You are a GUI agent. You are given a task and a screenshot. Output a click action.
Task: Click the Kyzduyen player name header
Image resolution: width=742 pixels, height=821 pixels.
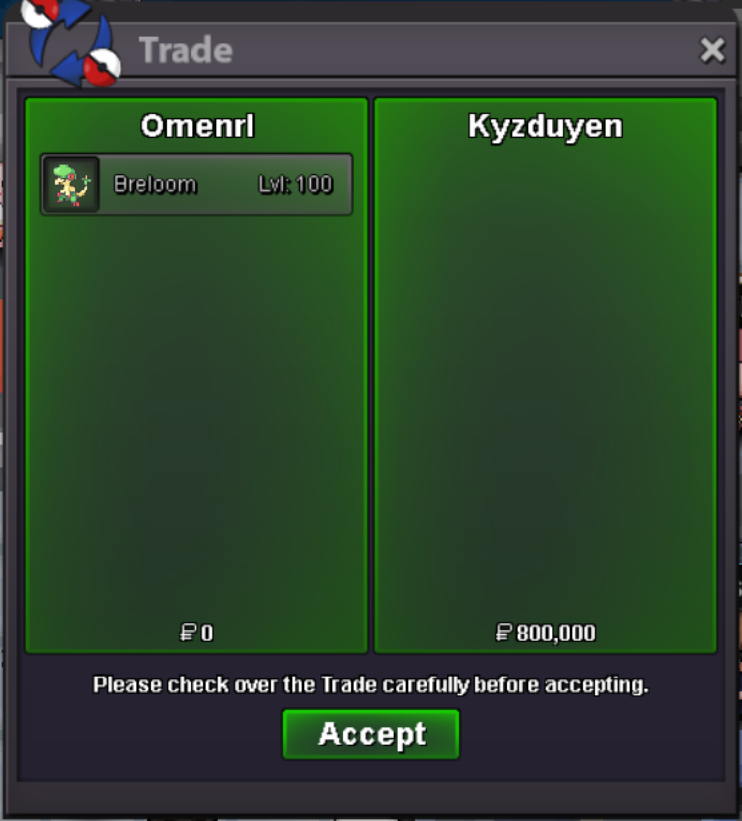pyautogui.click(x=545, y=127)
